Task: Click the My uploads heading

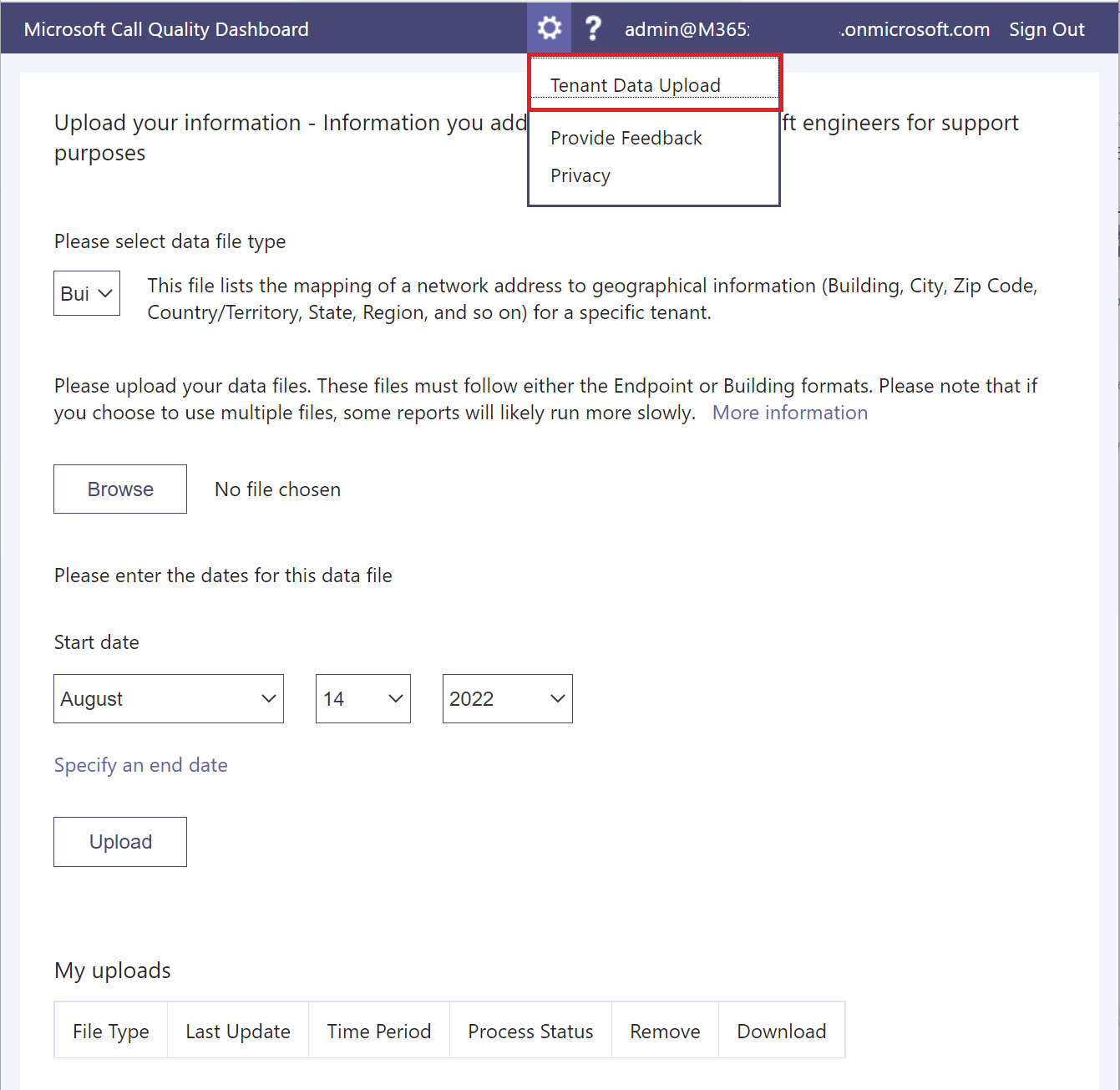Action: point(113,971)
